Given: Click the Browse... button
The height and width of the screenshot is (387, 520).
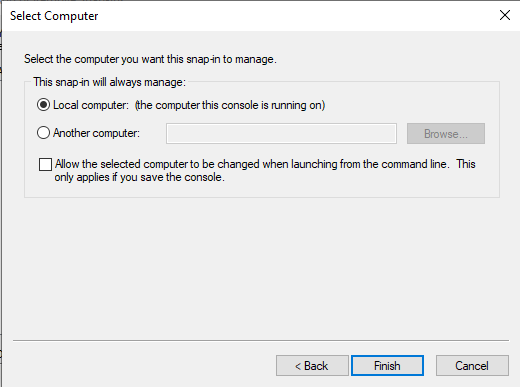Looking at the screenshot, I should click(x=446, y=134).
